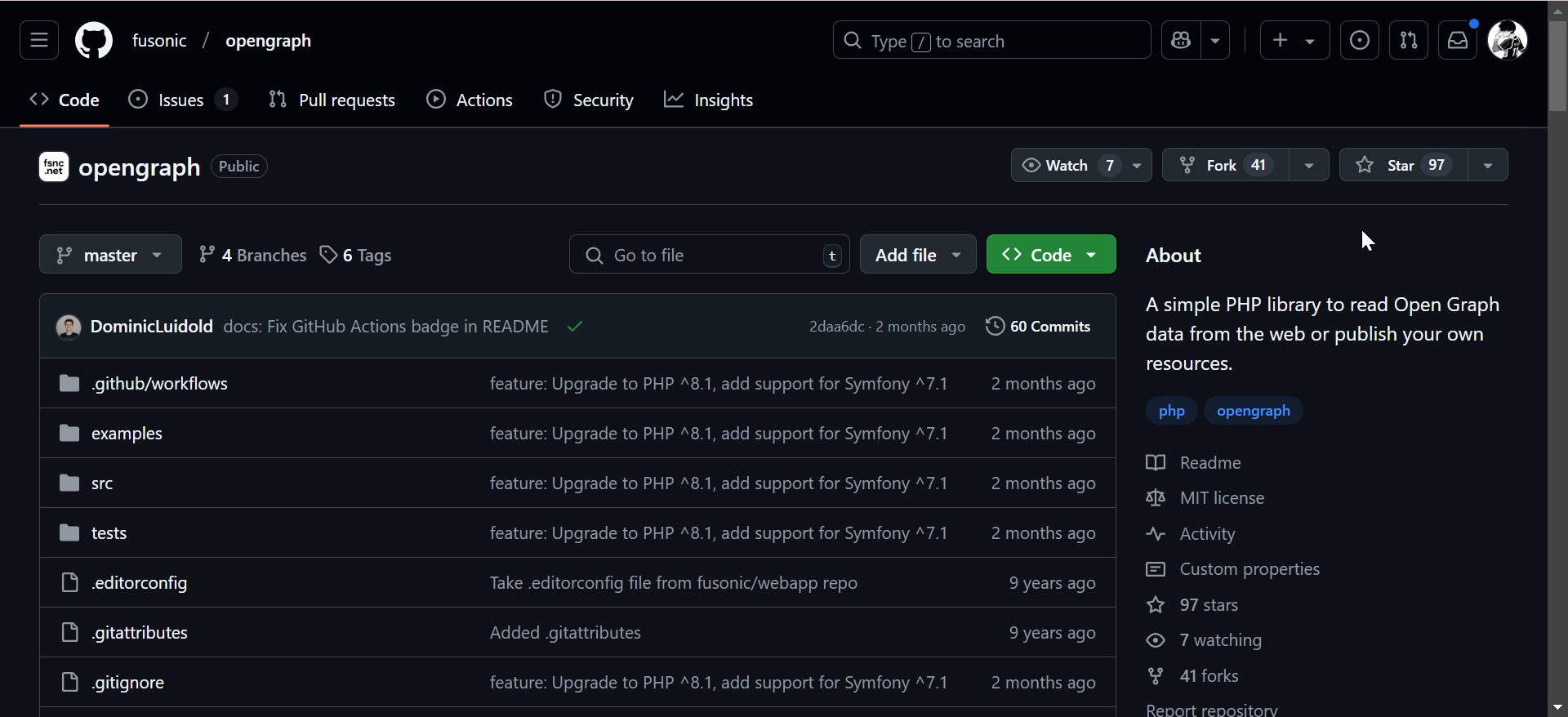
Task: Click the Go to file search field
Action: 709,255
